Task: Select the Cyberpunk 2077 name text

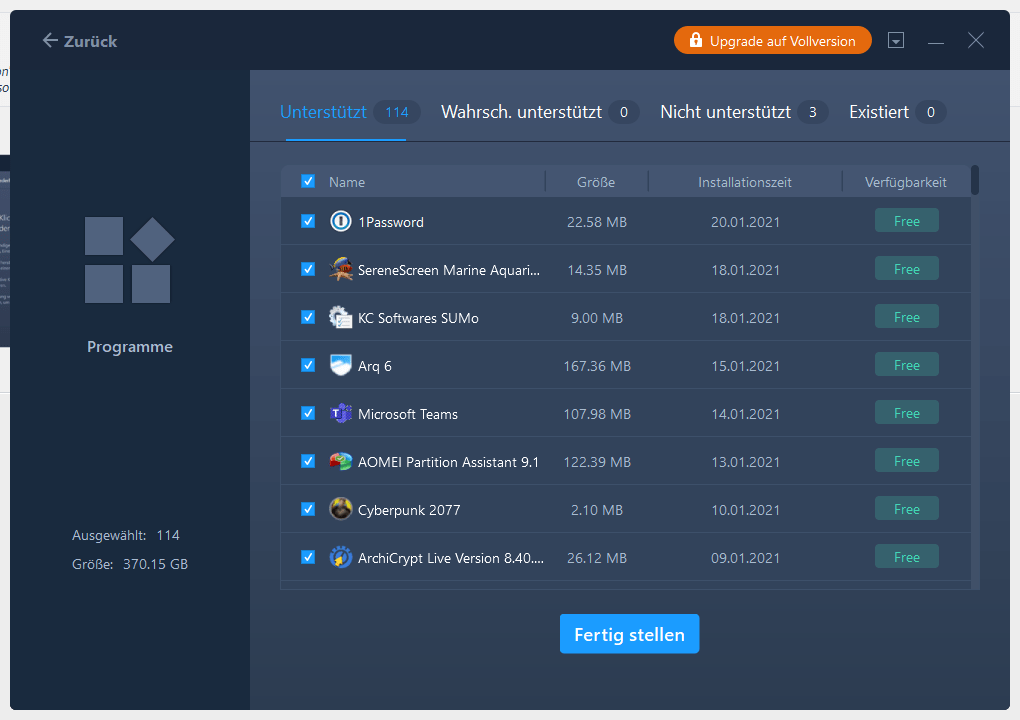Action: [x=409, y=511]
